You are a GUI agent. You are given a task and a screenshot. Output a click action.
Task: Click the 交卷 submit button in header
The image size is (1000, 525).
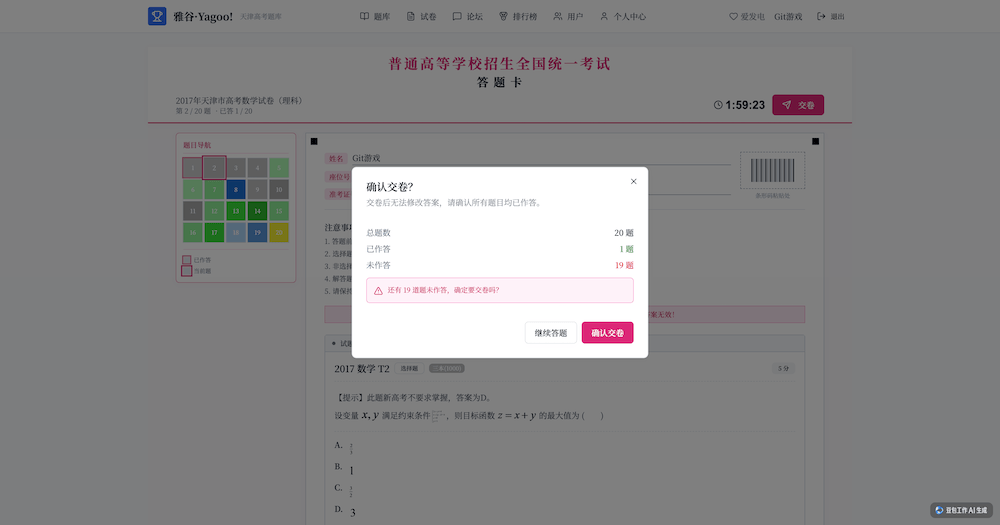(798, 105)
